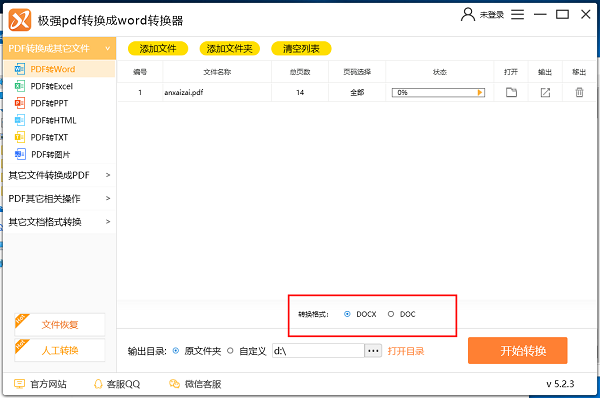Click file name anxaizai.pdf
Image resolution: width=600 pixels, height=398 pixels.
(184, 92)
